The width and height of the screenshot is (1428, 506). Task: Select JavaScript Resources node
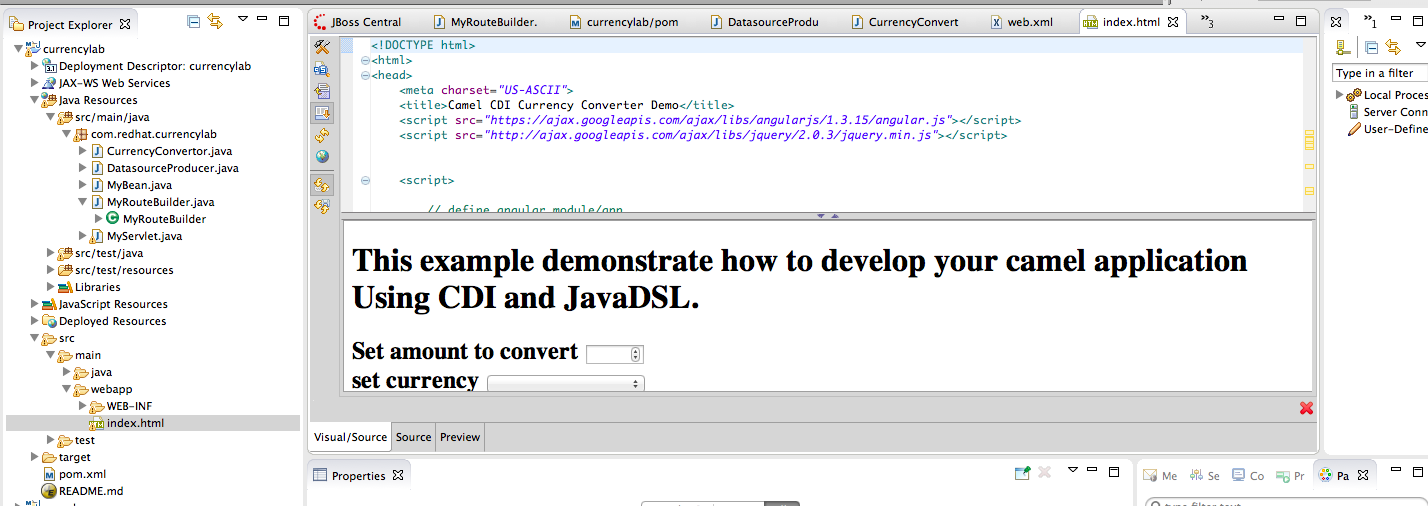112,304
